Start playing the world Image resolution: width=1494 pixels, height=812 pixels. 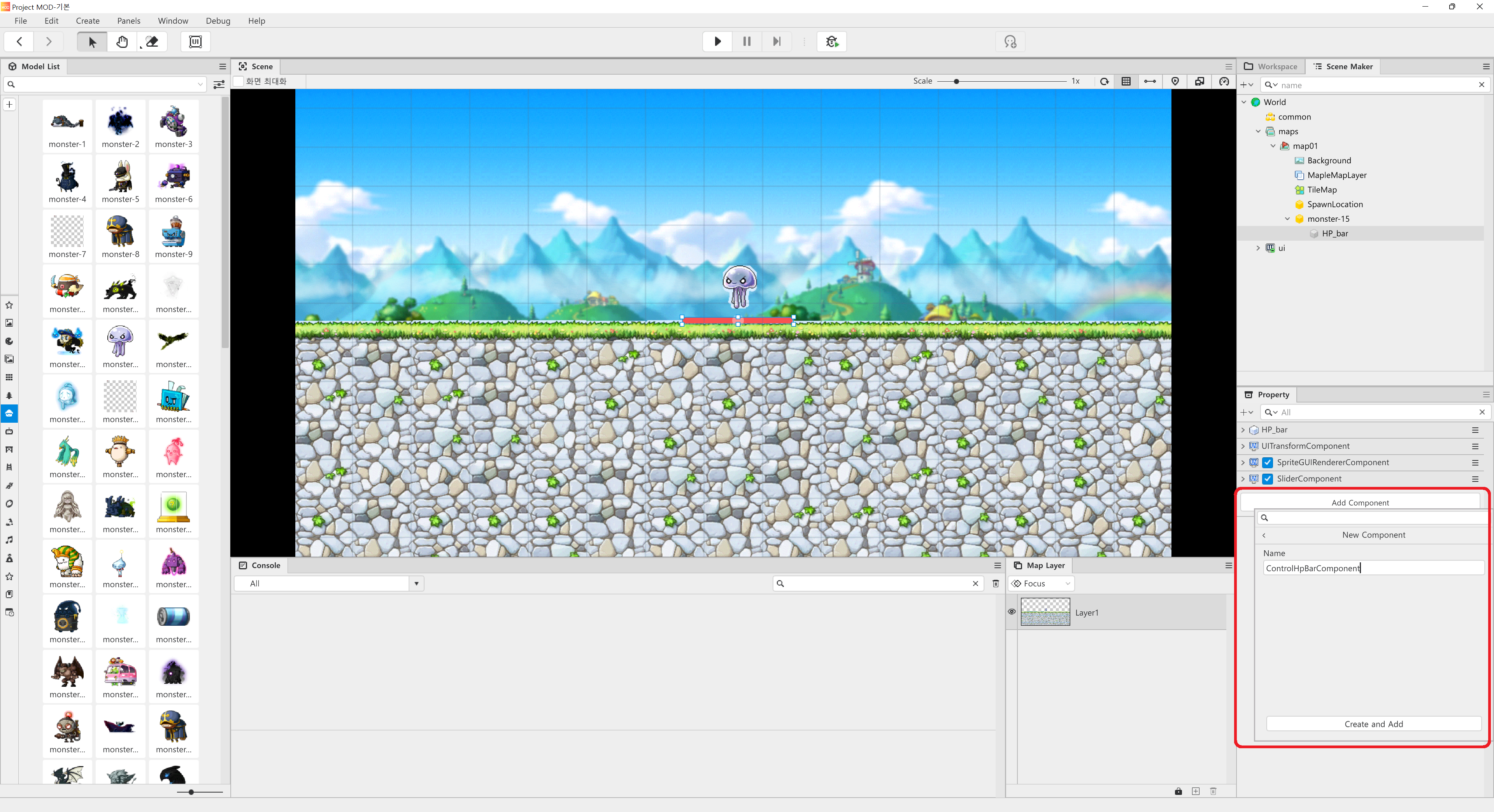click(717, 42)
